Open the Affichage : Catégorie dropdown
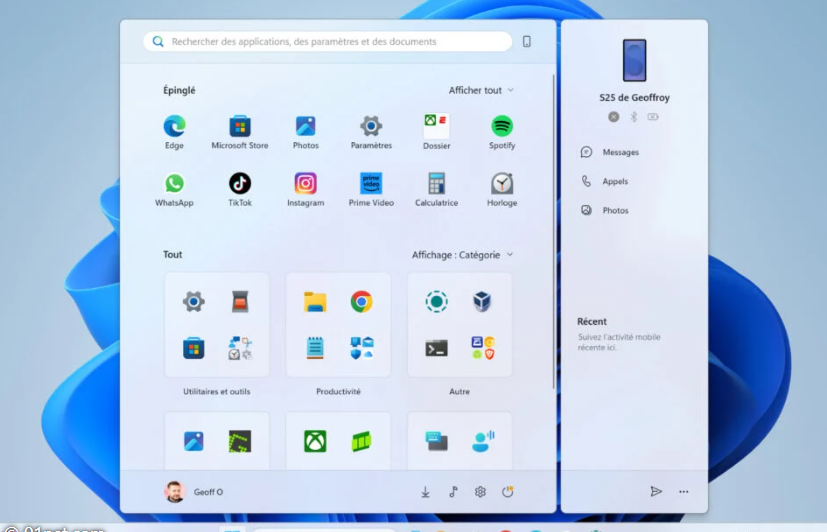The width and height of the screenshot is (827, 532). (x=462, y=255)
